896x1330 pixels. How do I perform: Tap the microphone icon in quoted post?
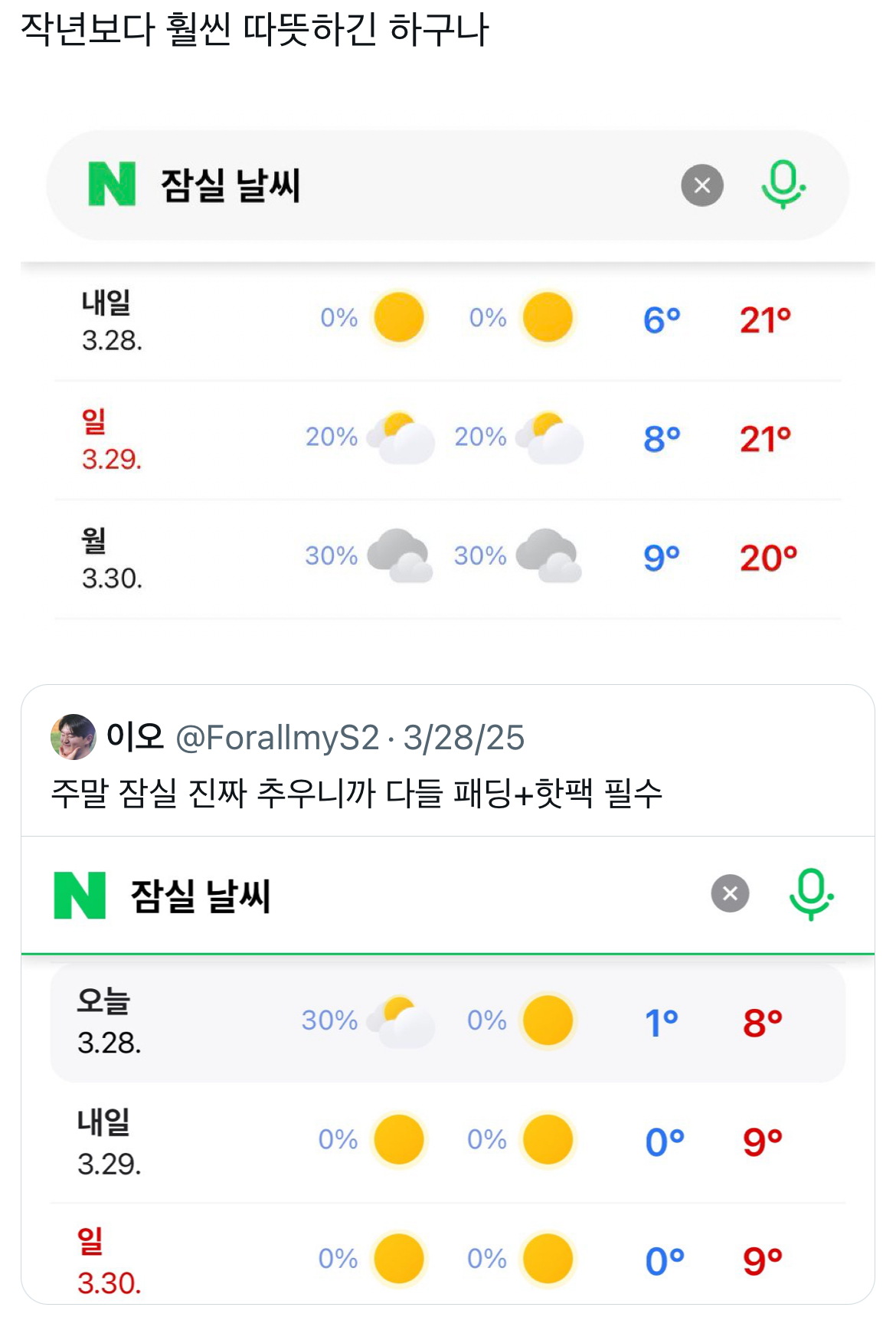coord(811,893)
